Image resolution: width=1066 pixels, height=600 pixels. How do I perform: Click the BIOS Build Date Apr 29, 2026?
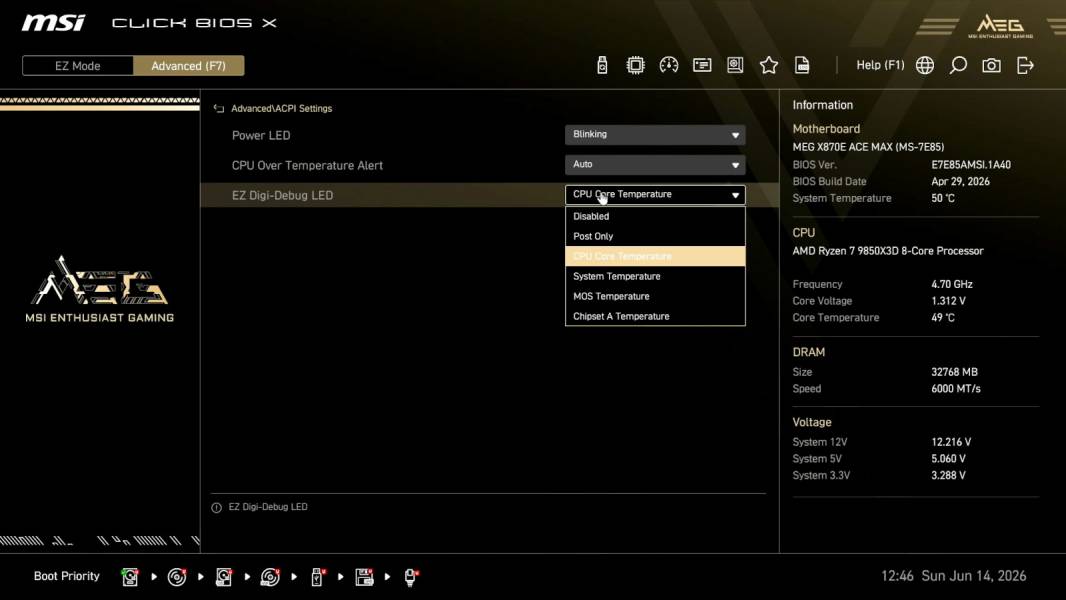961,181
